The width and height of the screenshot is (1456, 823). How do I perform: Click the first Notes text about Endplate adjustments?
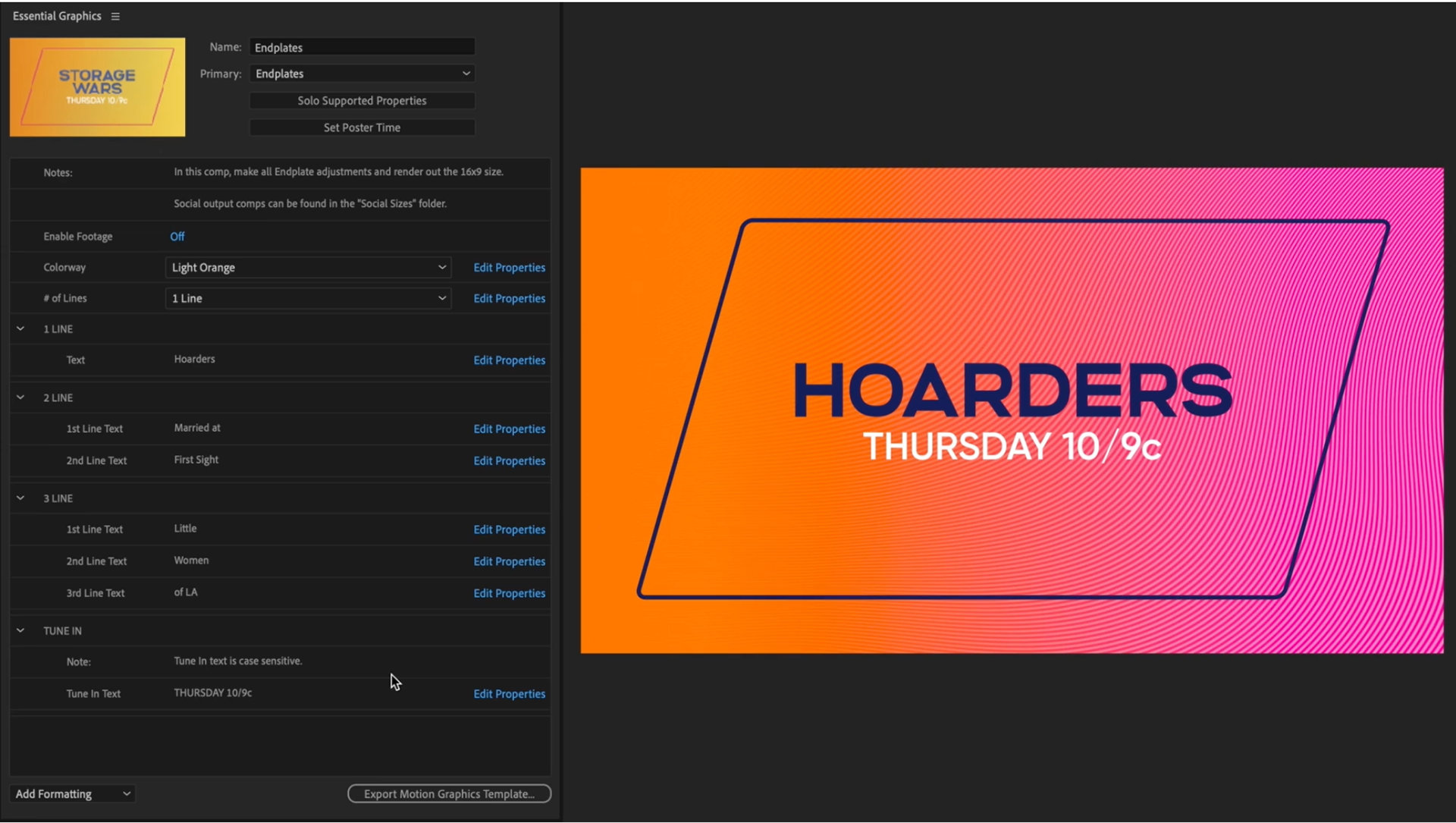(338, 172)
